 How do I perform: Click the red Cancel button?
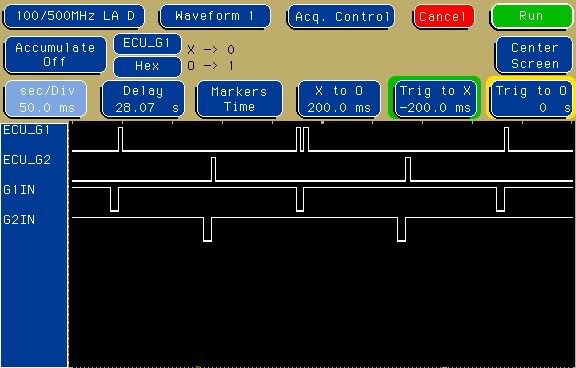click(x=443, y=17)
